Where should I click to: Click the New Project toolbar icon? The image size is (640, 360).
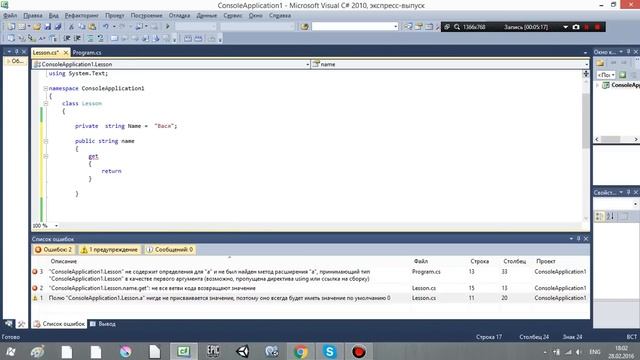11,27
